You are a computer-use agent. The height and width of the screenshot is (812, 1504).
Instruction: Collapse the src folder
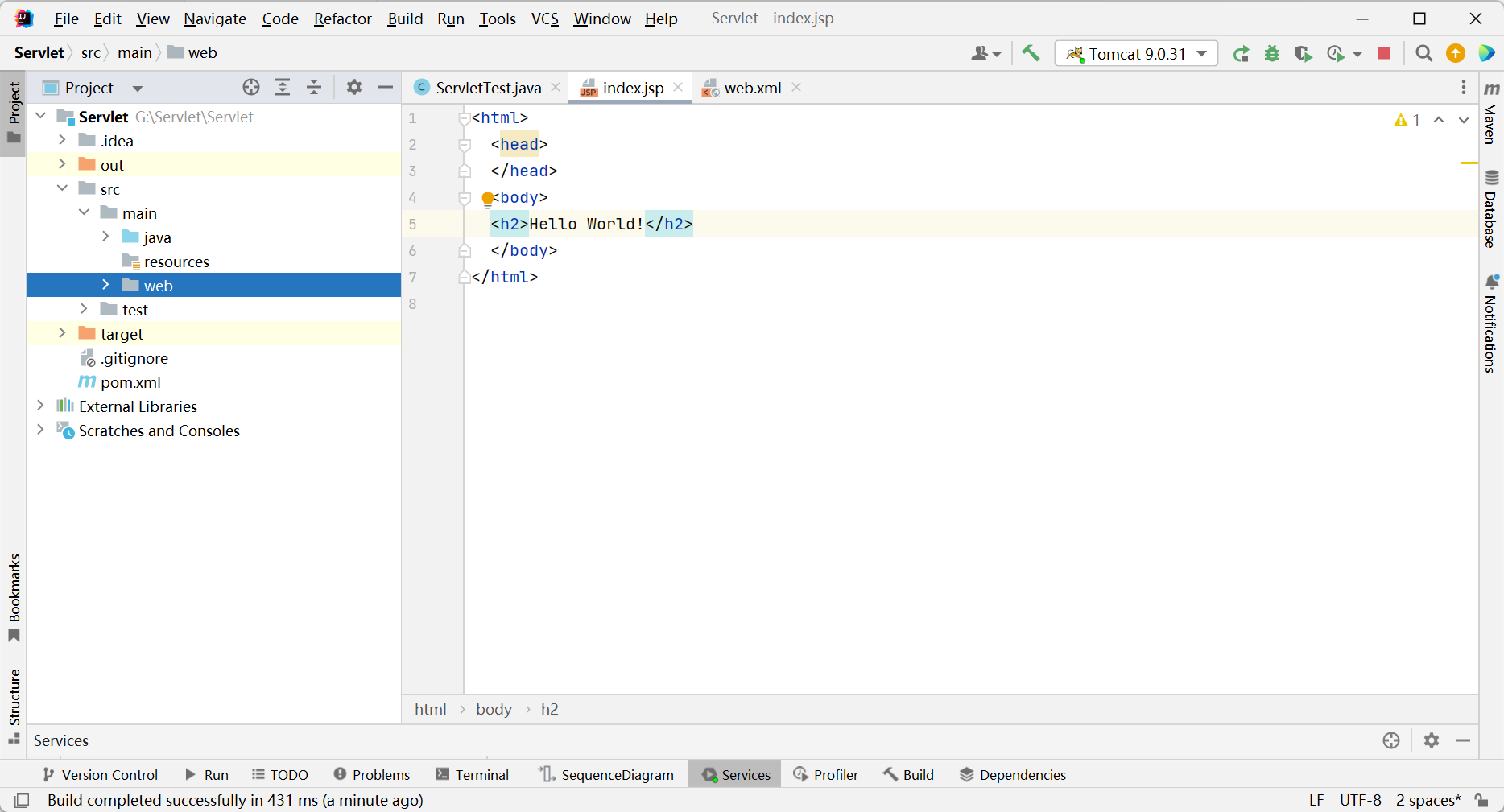pyautogui.click(x=62, y=189)
